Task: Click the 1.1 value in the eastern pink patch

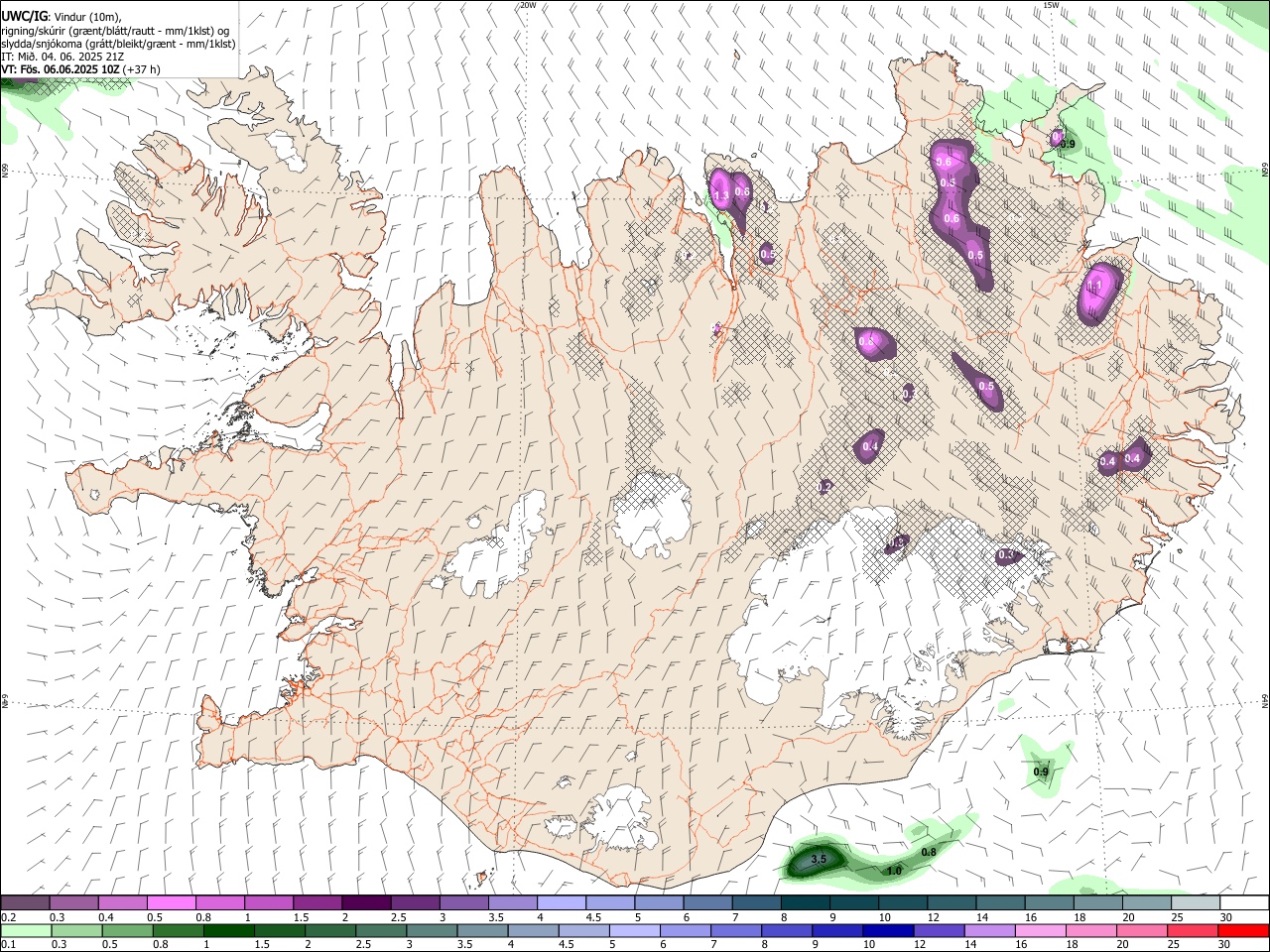Action: (1095, 285)
